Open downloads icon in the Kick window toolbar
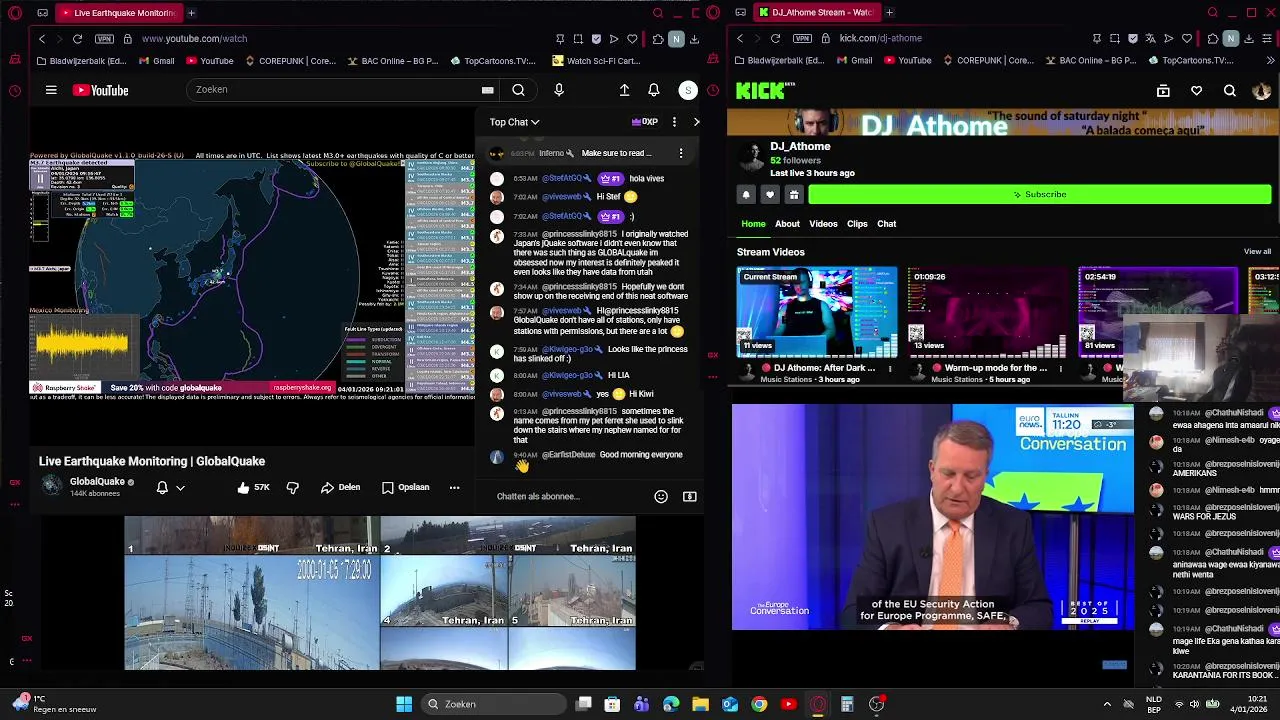 [1250, 38]
